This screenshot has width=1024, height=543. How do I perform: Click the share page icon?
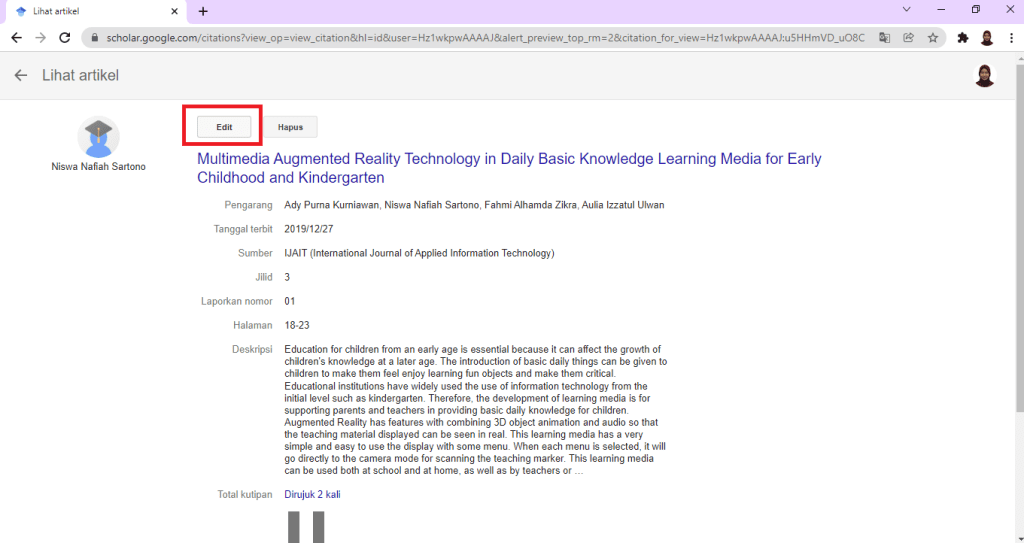(908, 38)
